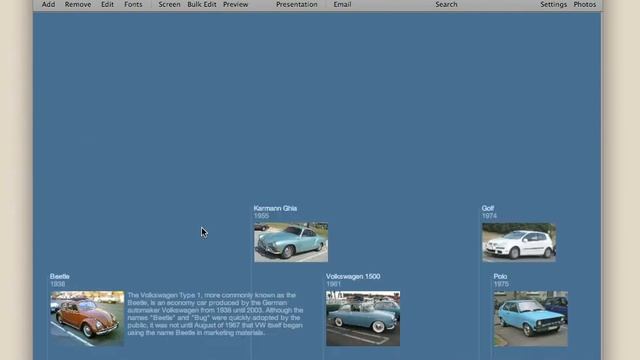Image resolution: width=640 pixels, height=360 pixels.
Task: Start Presentation mode from toolbar
Action: click(297, 4)
